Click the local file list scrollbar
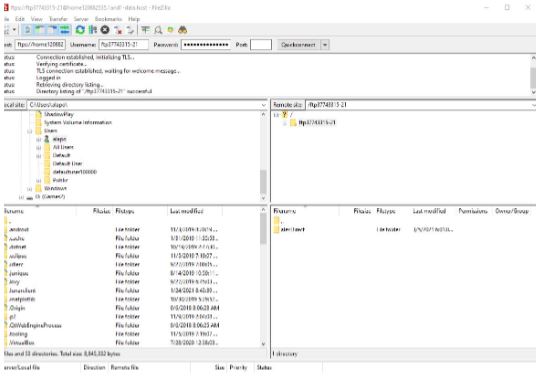This screenshot has width=544, height=379. click(263, 277)
